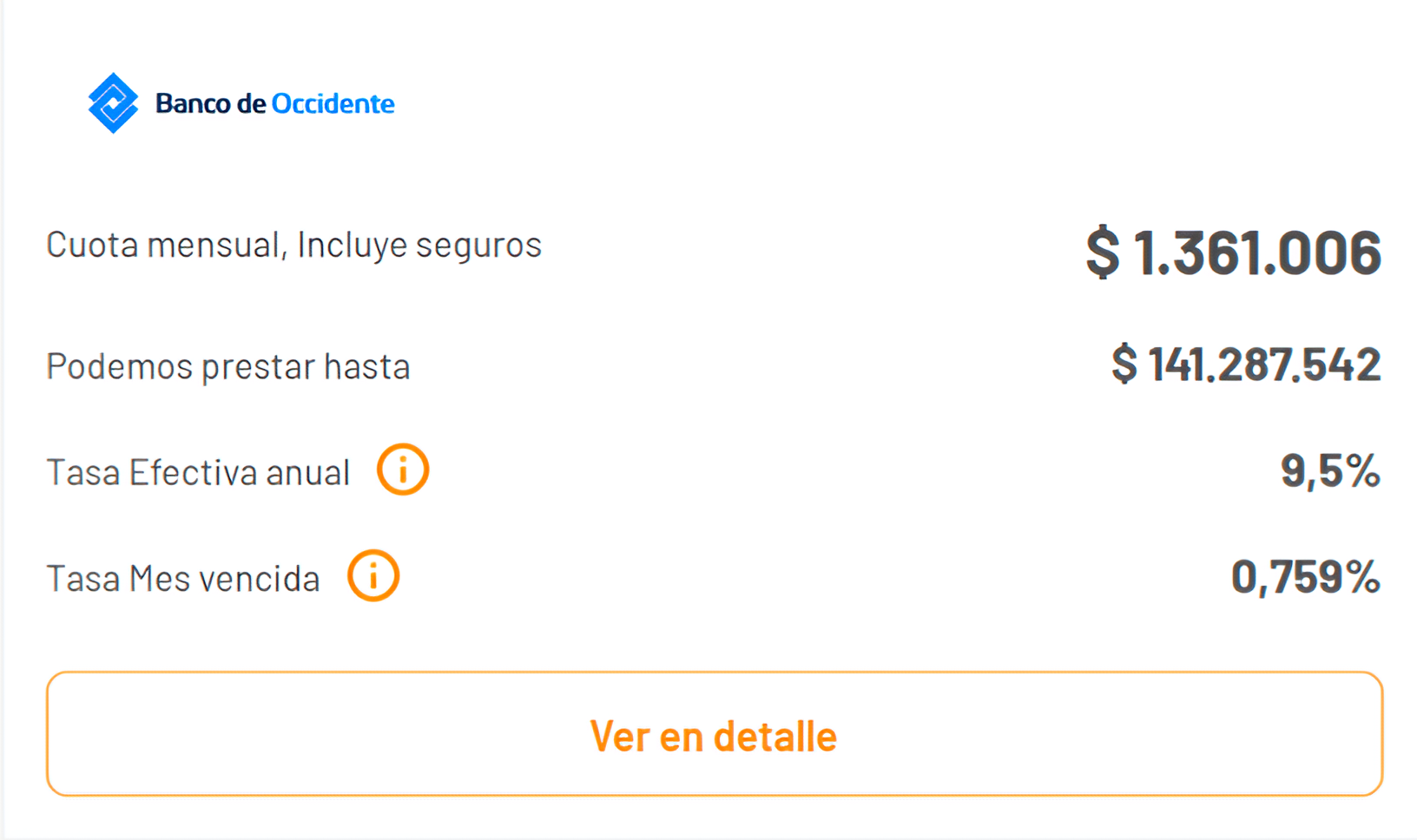Click the Tasa Efectiva anual label text
This screenshot has width=1417, height=840.
click(x=198, y=471)
